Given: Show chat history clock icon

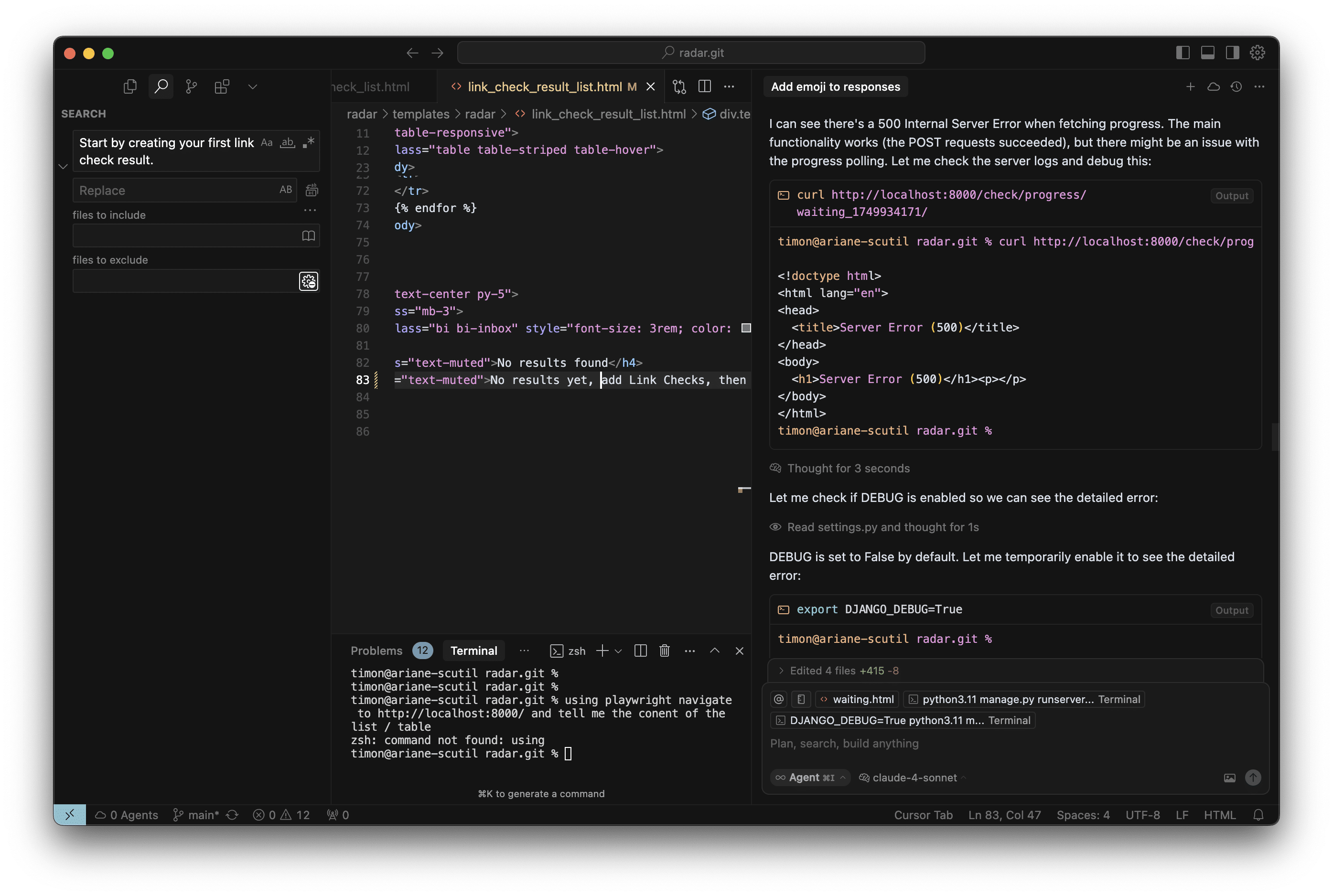Looking at the screenshot, I should click(x=1236, y=87).
